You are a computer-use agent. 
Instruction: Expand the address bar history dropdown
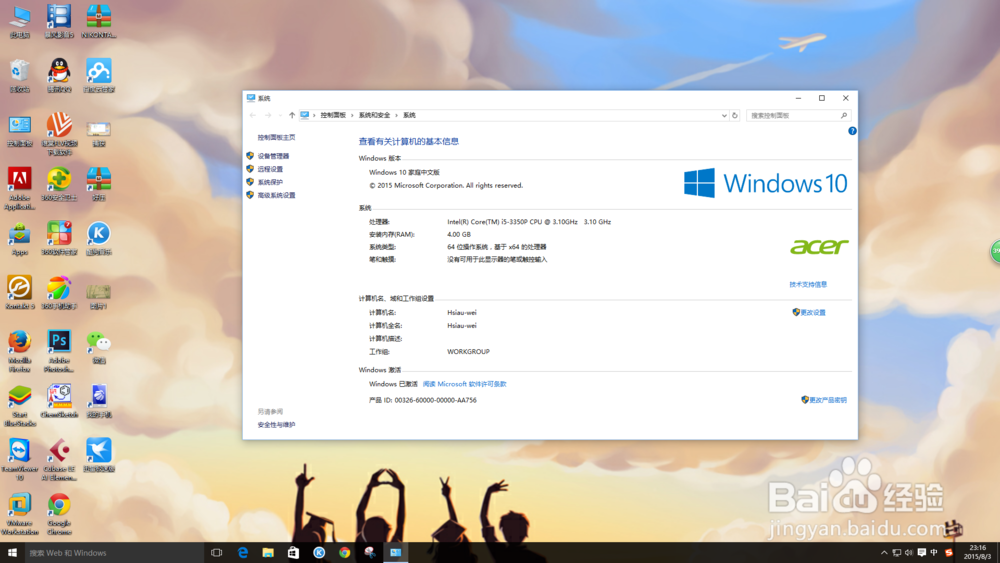tap(724, 115)
